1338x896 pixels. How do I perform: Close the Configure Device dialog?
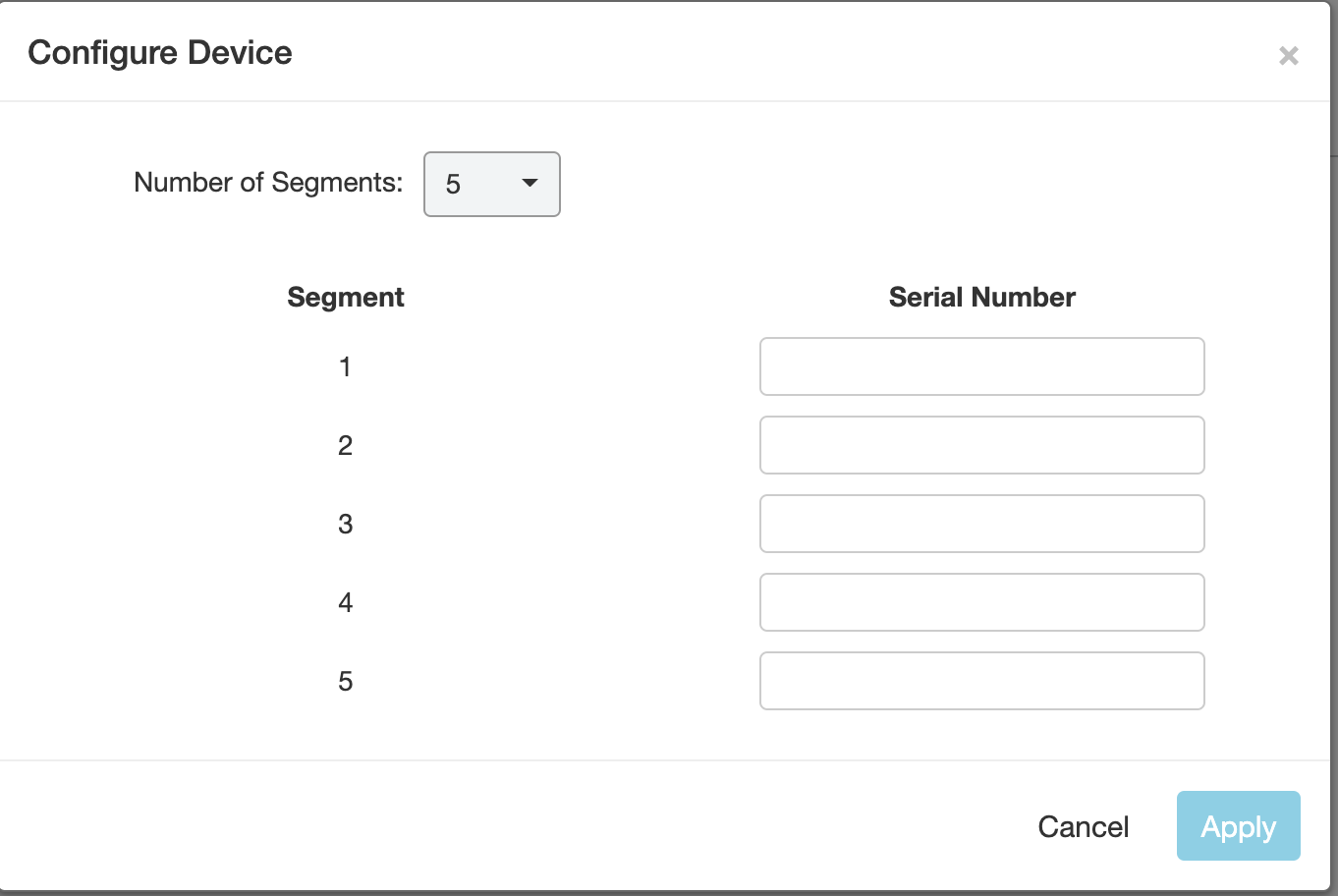[1288, 56]
